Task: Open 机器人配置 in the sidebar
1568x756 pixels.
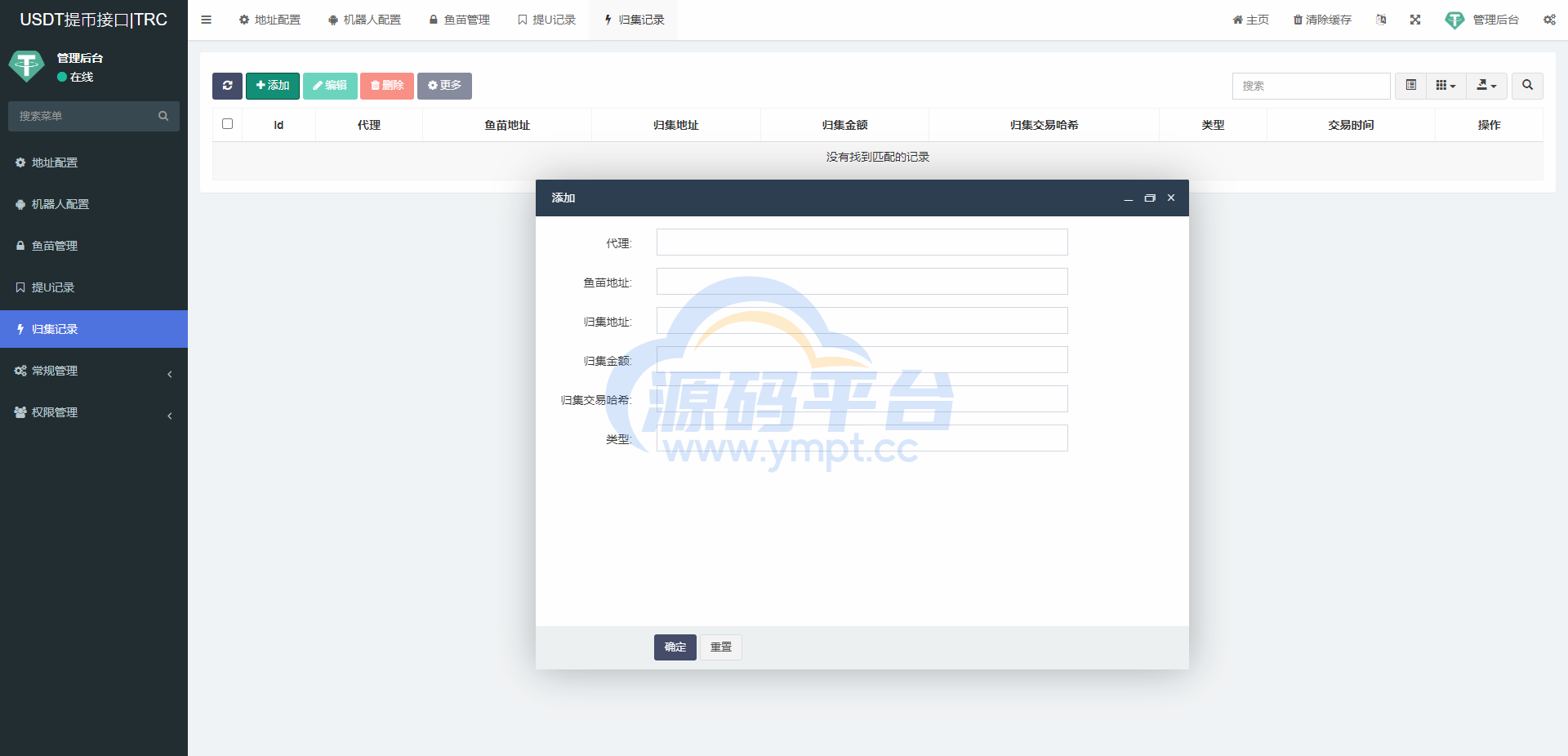Action: tap(94, 204)
